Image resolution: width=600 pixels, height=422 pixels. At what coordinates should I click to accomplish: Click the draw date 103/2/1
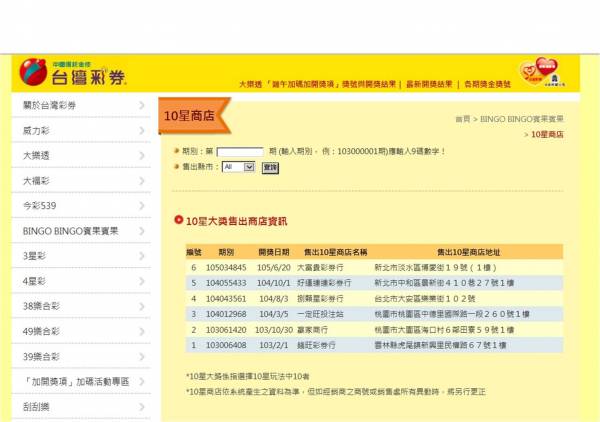pyautogui.click(x=274, y=345)
